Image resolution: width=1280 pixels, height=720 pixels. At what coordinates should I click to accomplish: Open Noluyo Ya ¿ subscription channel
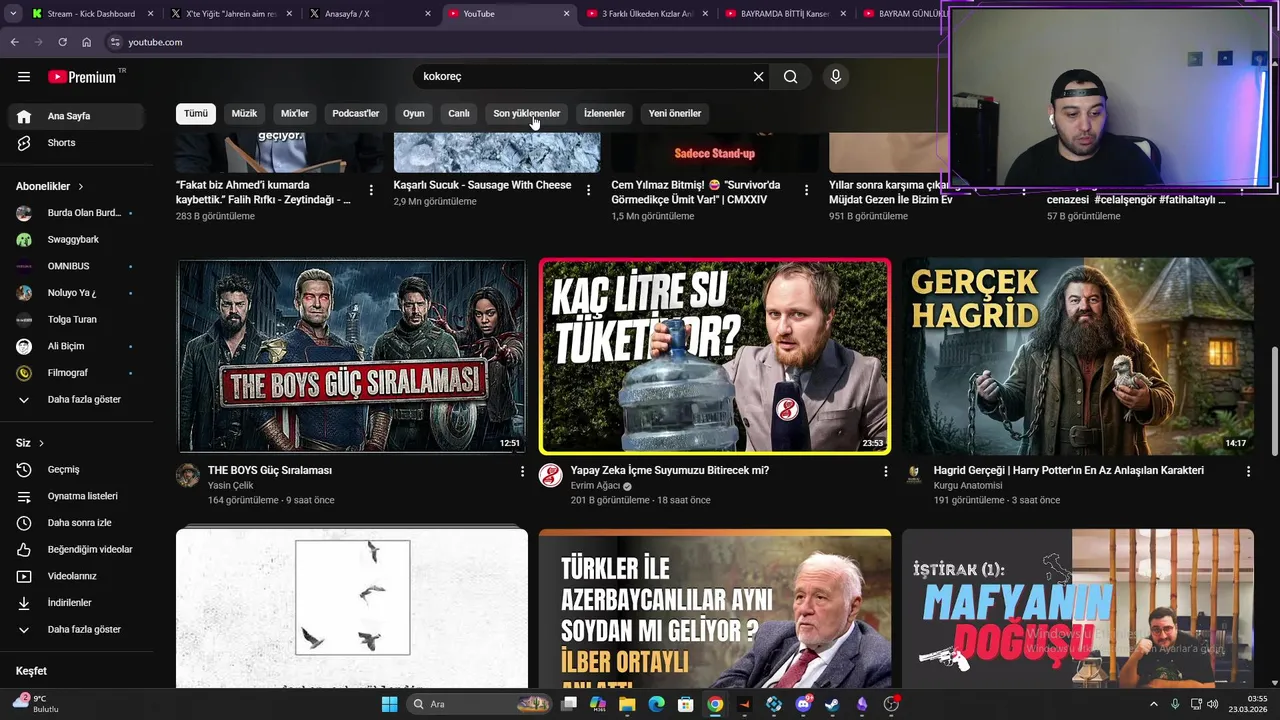point(77,293)
